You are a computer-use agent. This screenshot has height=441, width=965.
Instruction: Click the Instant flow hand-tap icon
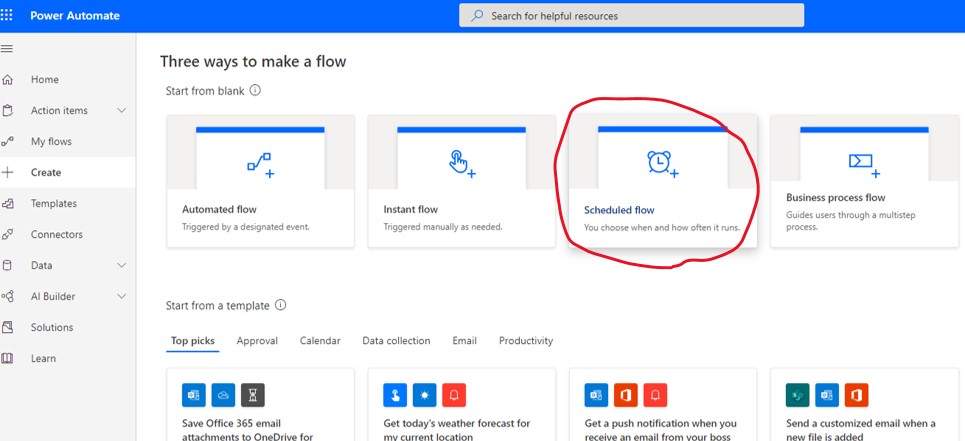coord(462,163)
